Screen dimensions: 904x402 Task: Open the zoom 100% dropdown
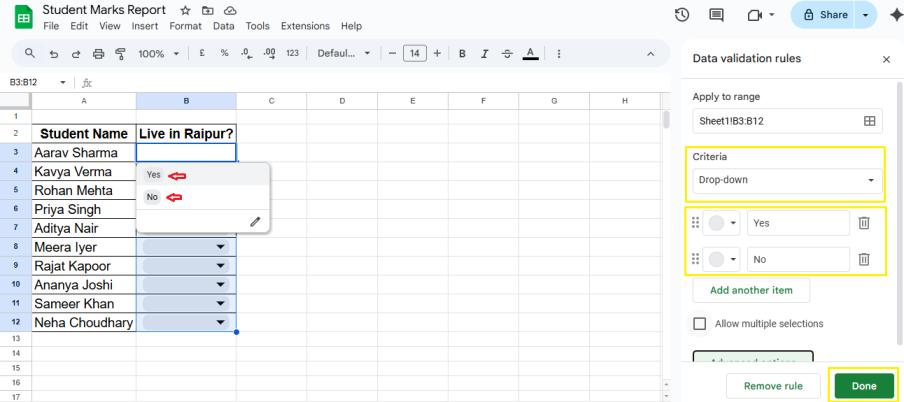(159, 54)
